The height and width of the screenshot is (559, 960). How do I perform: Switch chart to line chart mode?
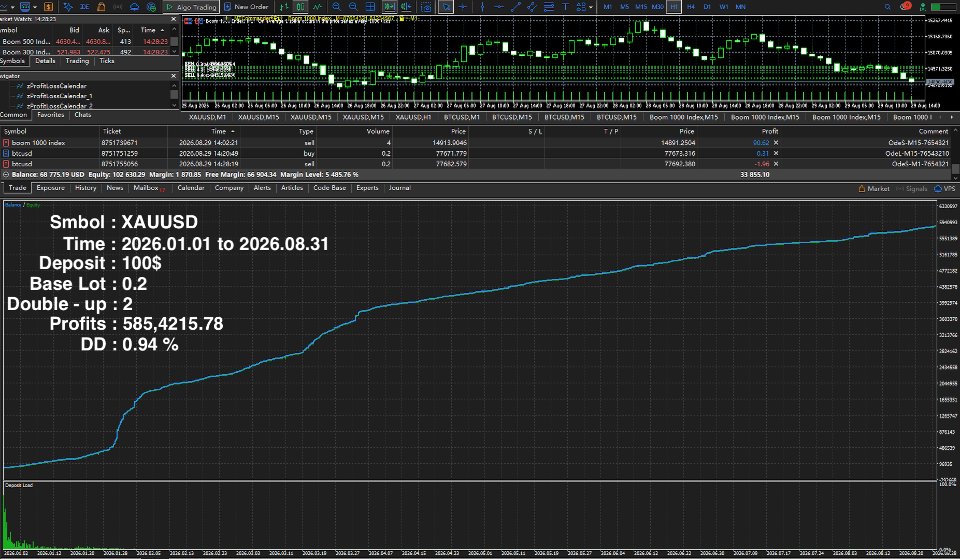(x=318, y=7)
